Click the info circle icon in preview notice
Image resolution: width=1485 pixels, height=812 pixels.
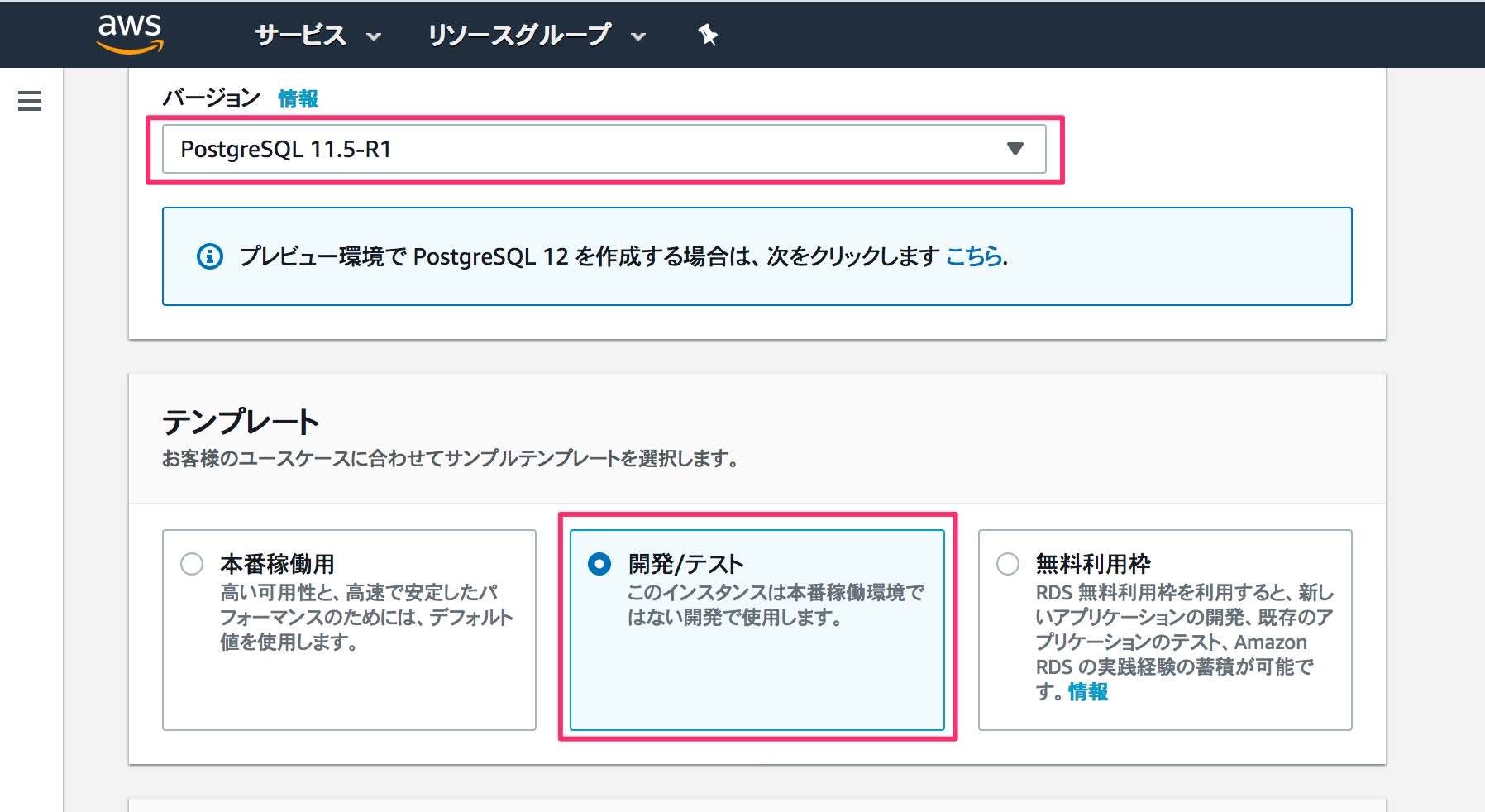(209, 256)
